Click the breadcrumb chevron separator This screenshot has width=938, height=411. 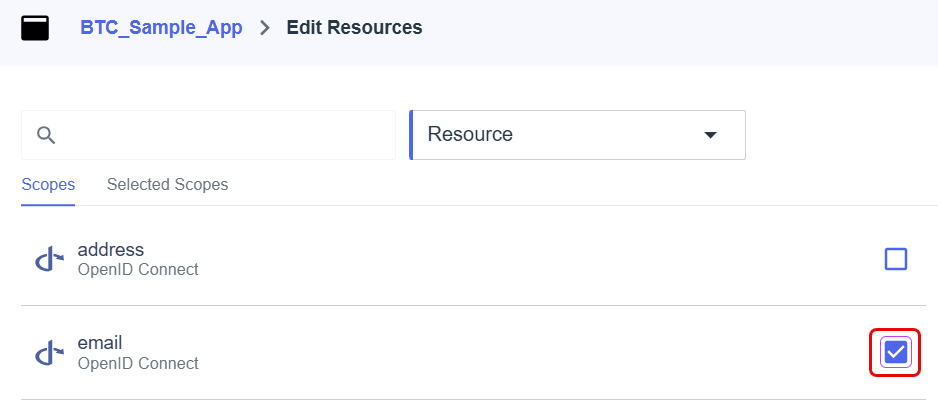click(x=265, y=28)
